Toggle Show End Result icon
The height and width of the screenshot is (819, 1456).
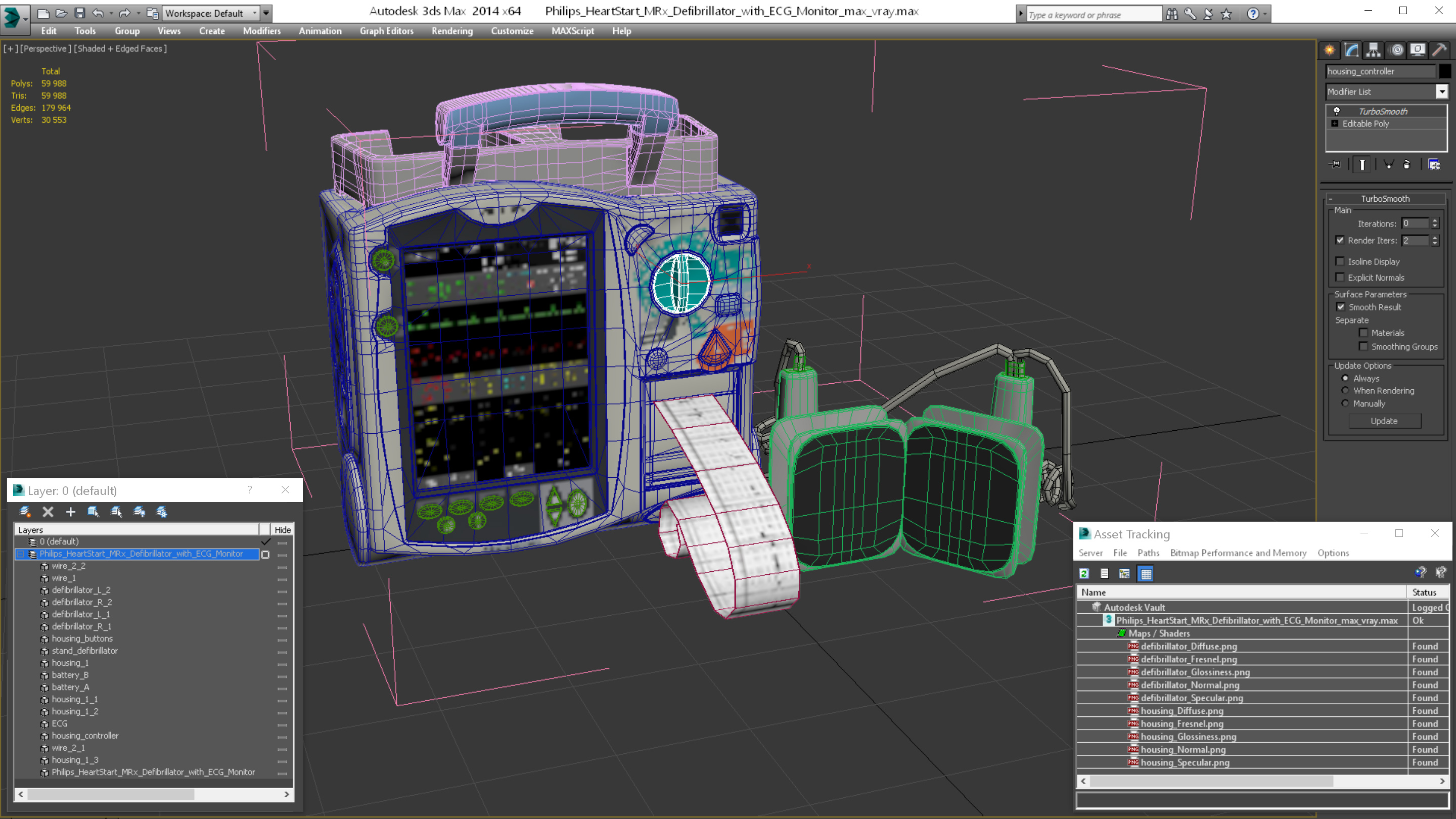[x=1362, y=164]
